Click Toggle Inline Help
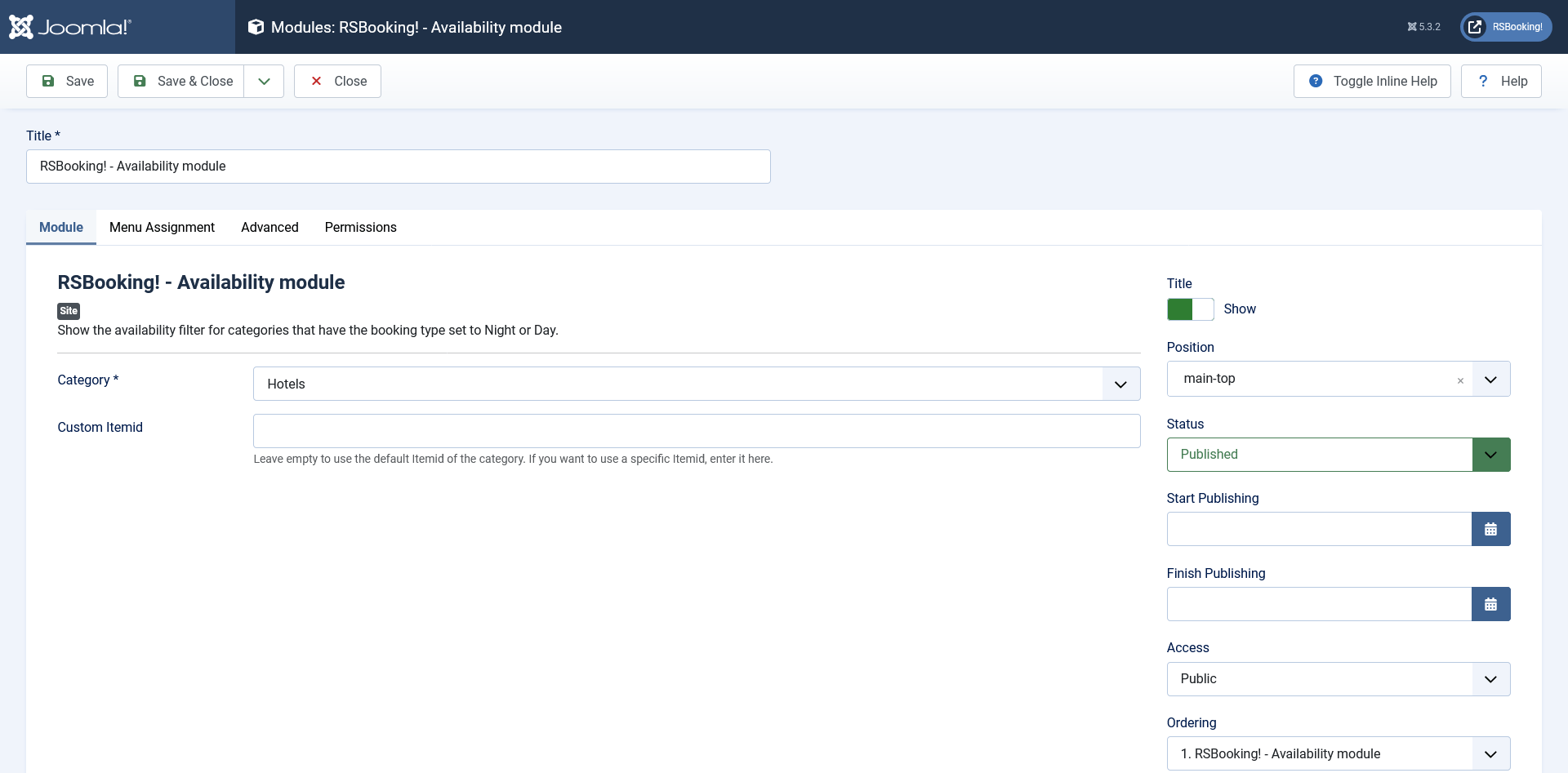Screen dimensions: 1568x773 pos(1372,81)
